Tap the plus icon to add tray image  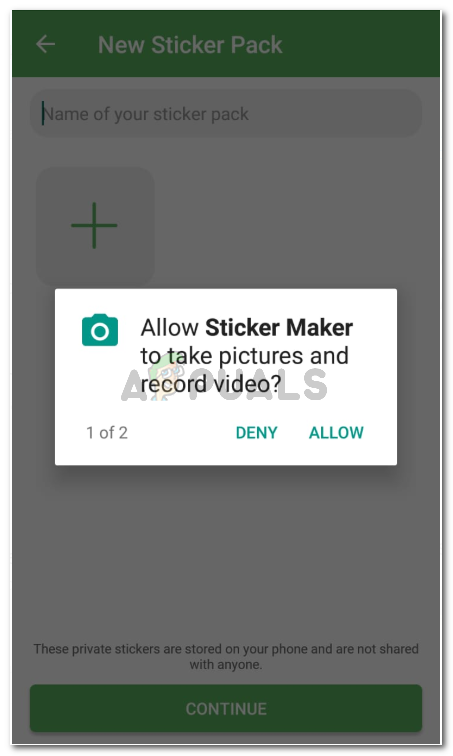coord(94,225)
